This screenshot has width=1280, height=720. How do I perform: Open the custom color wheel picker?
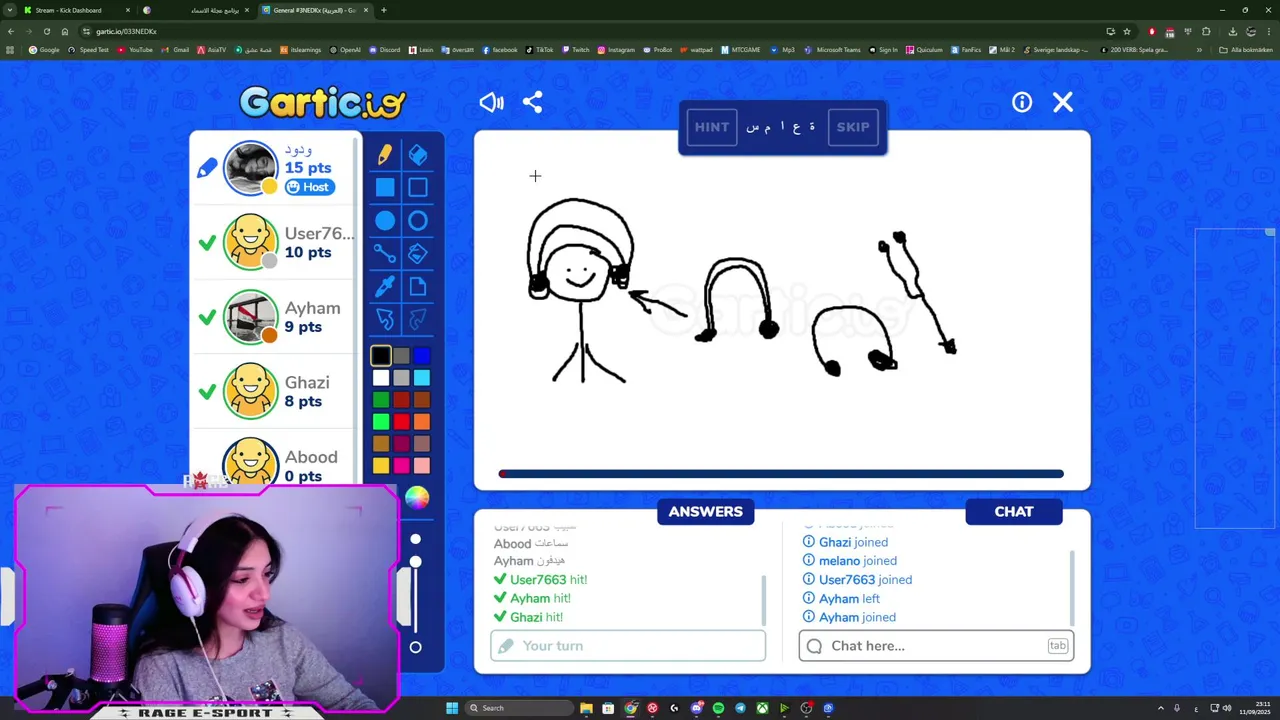(x=417, y=497)
